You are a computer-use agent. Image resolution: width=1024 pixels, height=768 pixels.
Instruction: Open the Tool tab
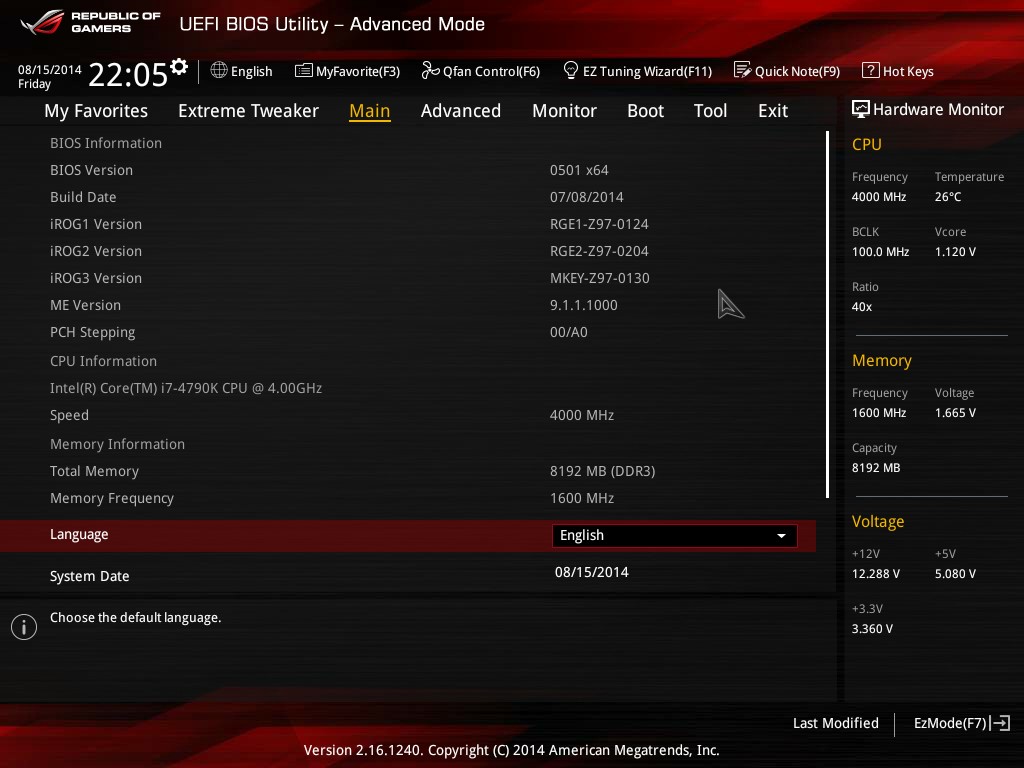click(710, 111)
